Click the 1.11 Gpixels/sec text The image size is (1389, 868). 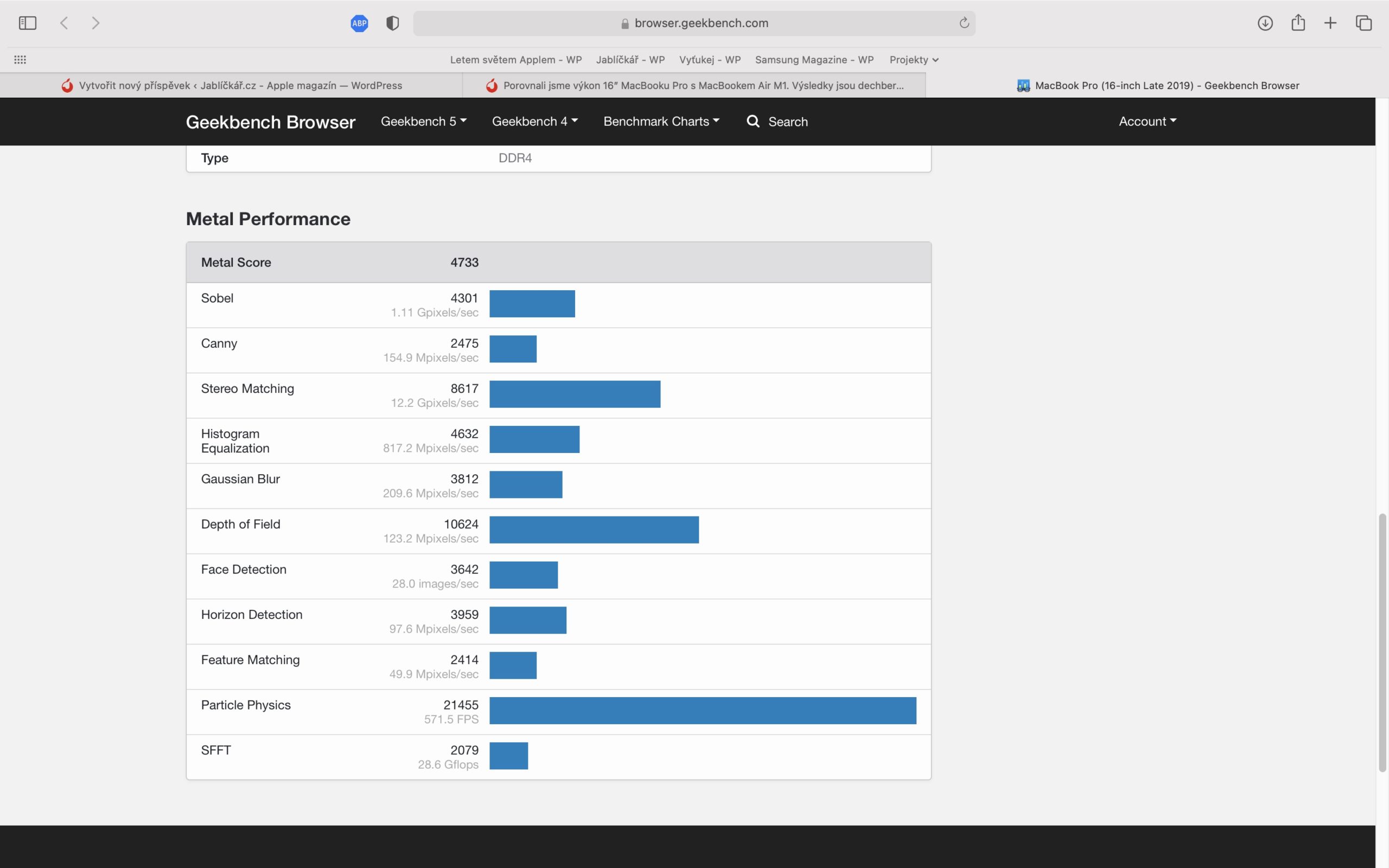click(435, 312)
